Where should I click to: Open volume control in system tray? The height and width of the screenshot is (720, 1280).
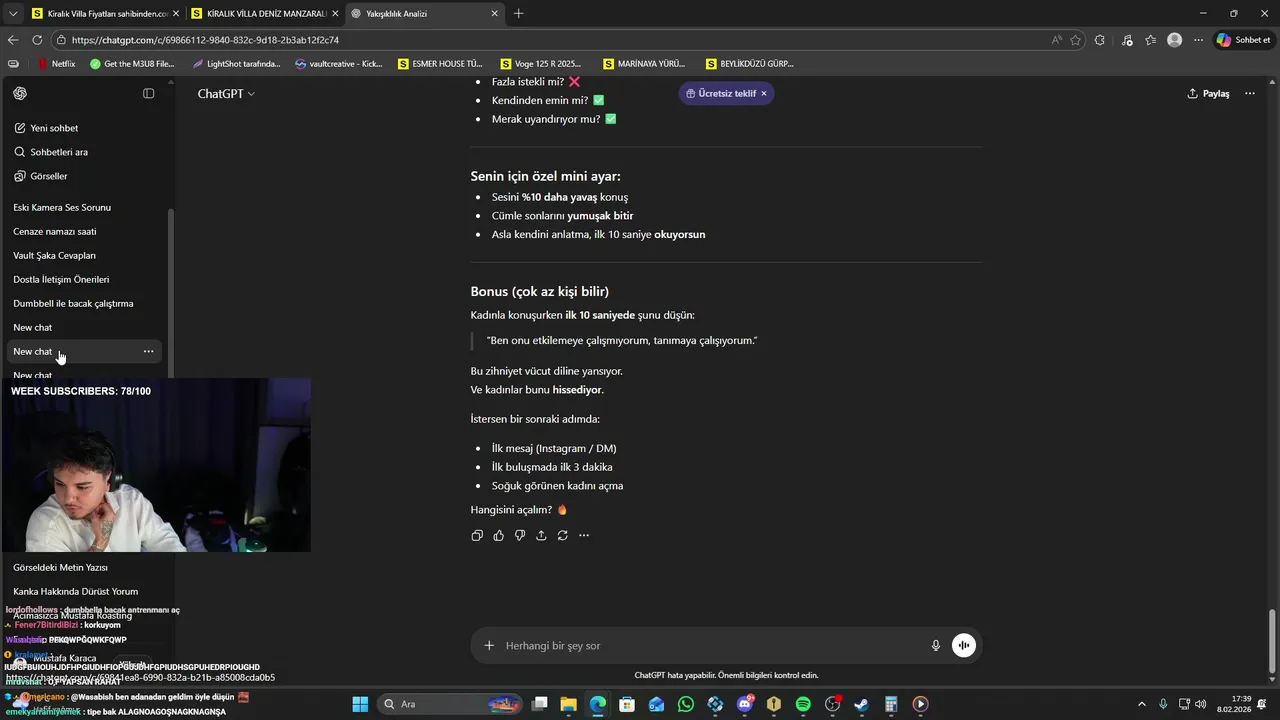(1200, 704)
